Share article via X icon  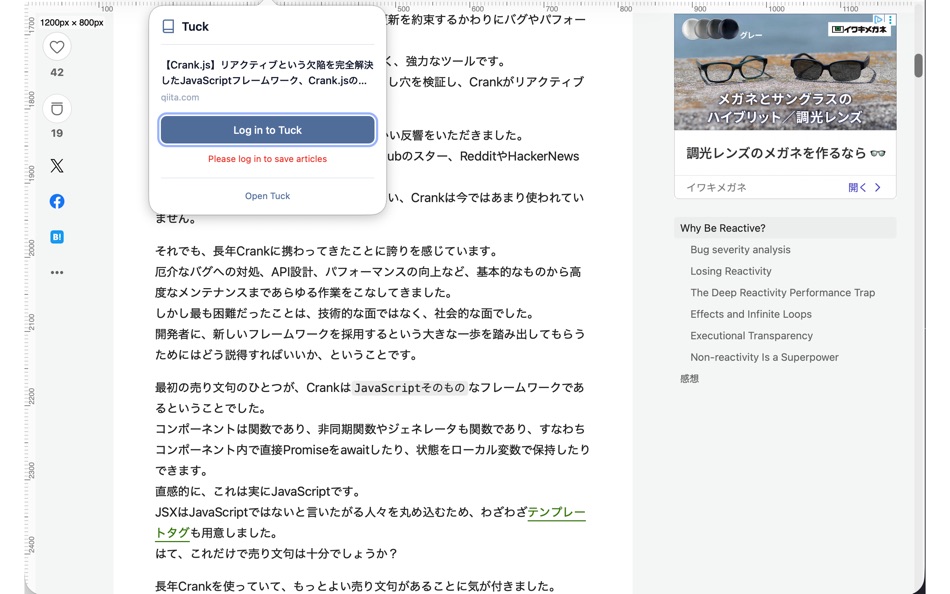pos(57,165)
